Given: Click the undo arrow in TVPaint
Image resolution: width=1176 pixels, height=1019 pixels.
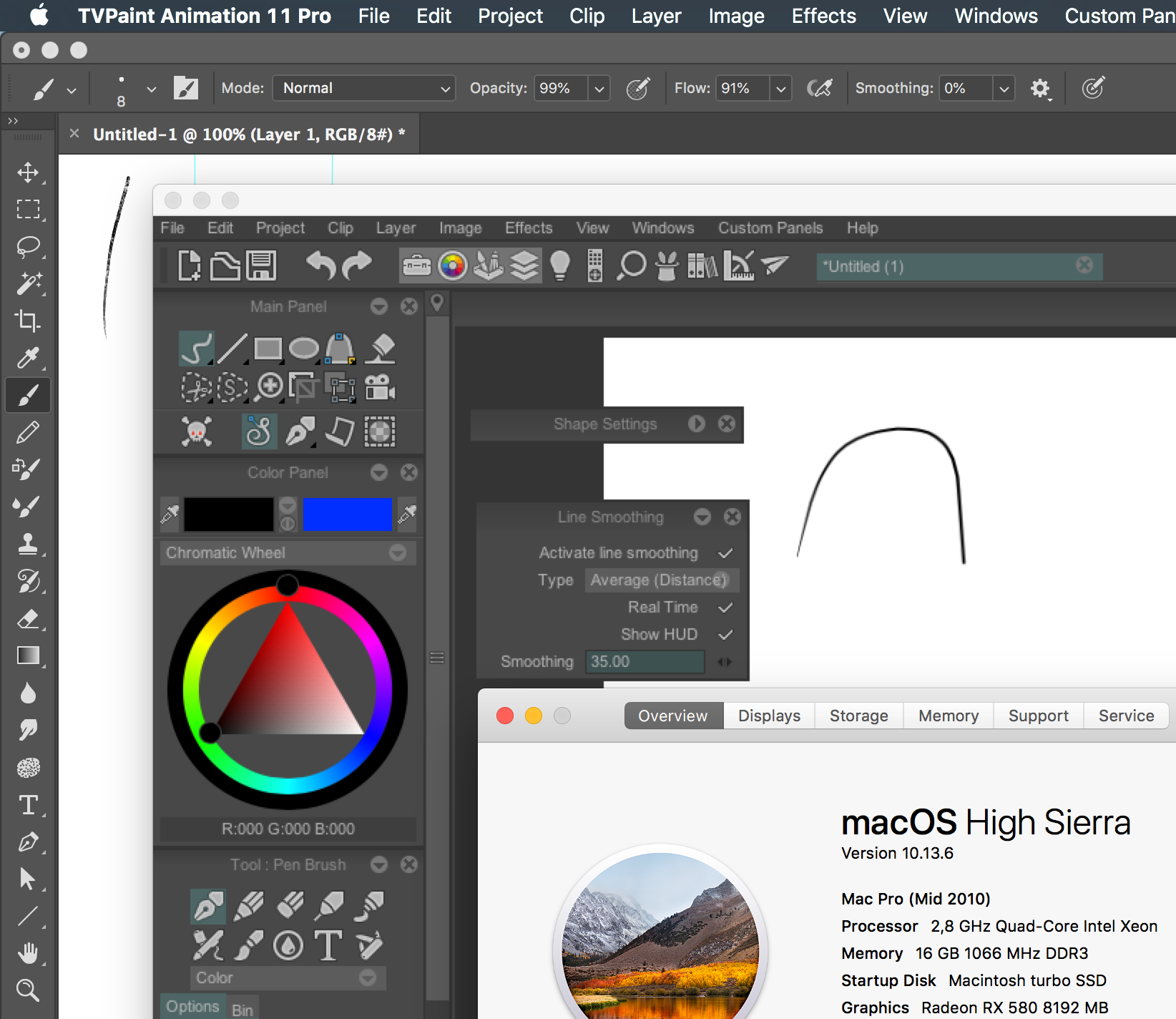Looking at the screenshot, I should pos(320,265).
